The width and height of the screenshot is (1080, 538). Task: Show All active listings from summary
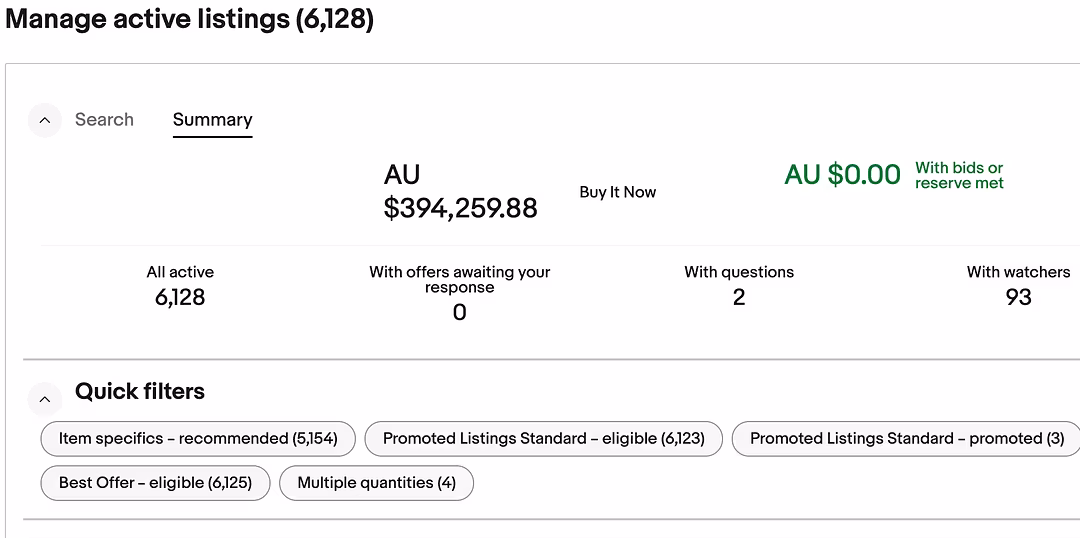[180, 285]
